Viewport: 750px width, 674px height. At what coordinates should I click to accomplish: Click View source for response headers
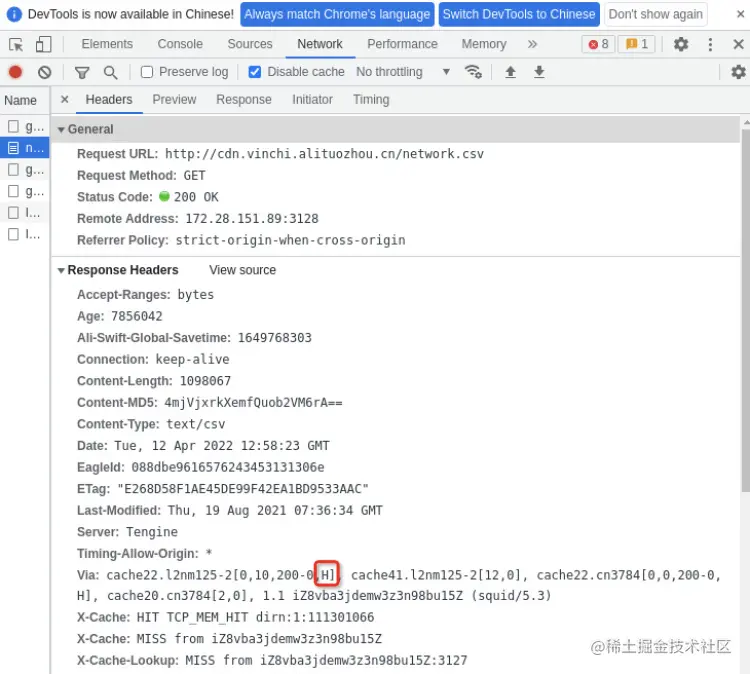(242, 270)
